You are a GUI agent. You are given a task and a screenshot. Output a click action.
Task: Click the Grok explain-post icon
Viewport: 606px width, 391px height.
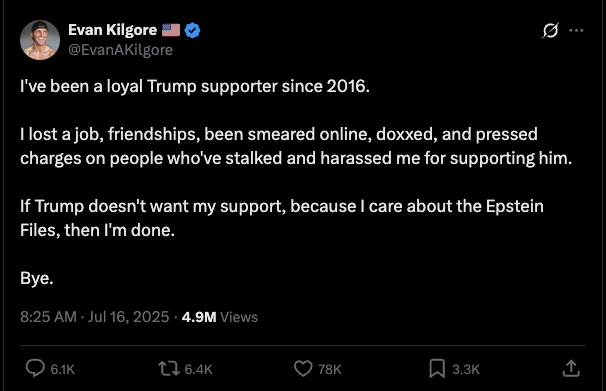[x=550, y=31]
